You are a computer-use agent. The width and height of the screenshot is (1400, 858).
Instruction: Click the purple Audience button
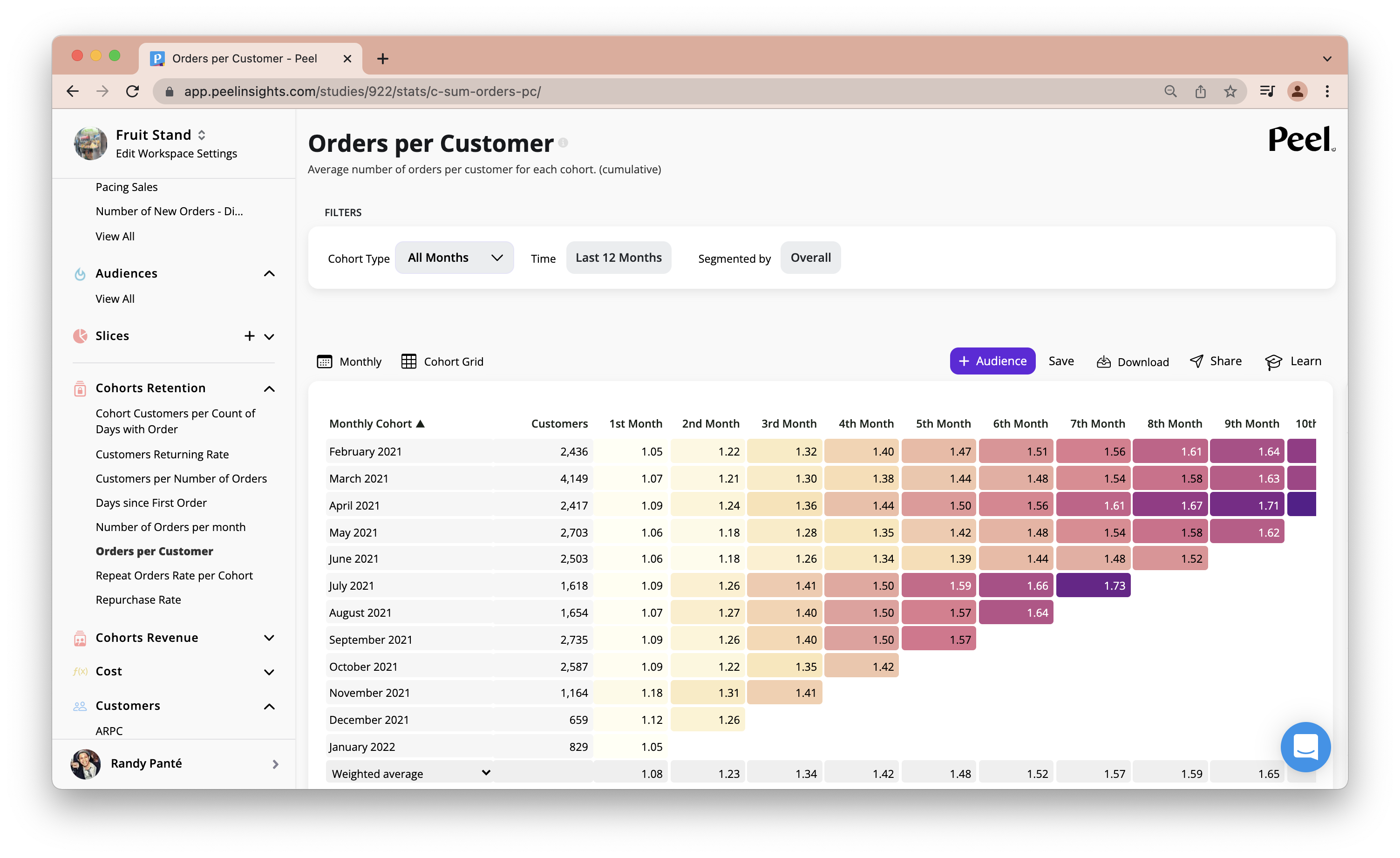pyautogui.click(x=992, y=361)
